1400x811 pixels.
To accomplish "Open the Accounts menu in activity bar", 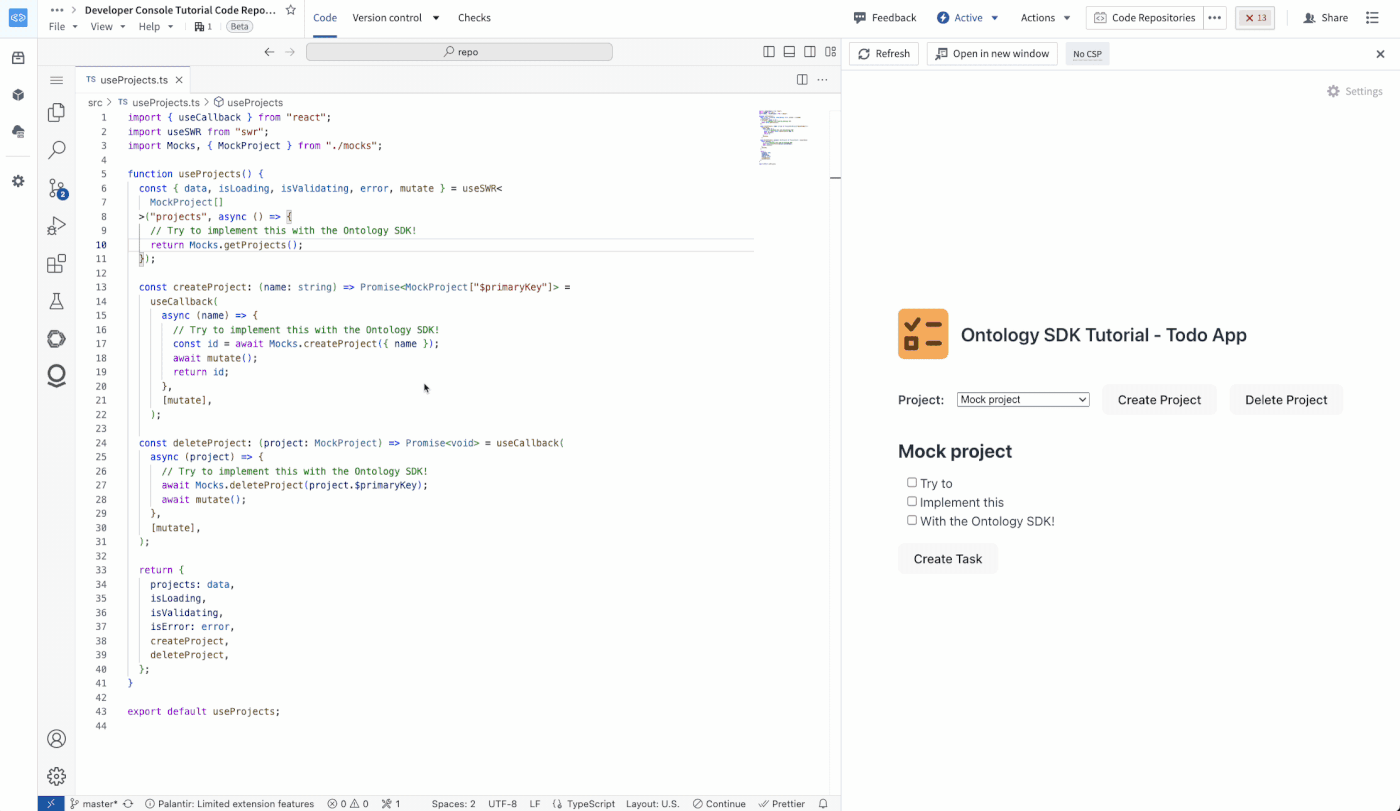I will (57, 739).
